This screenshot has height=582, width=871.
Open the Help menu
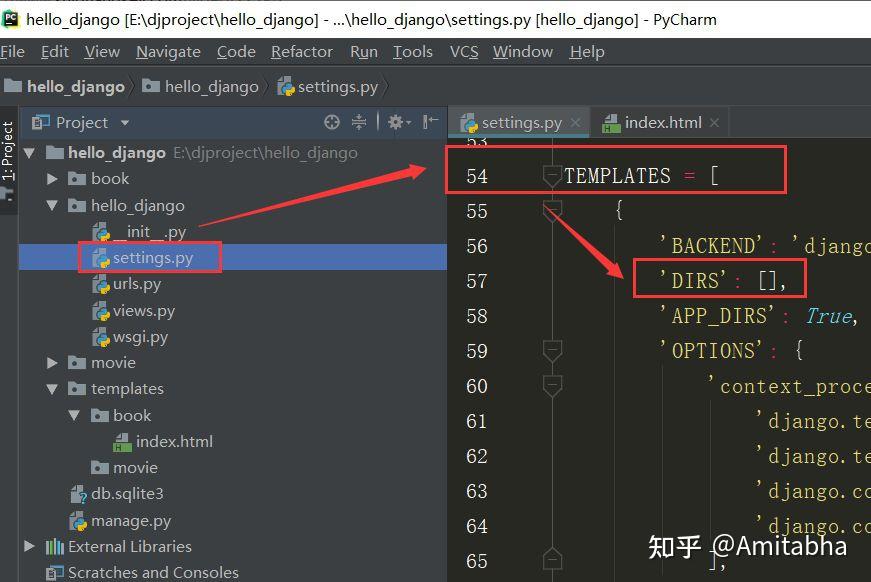[x=587, y=52]
